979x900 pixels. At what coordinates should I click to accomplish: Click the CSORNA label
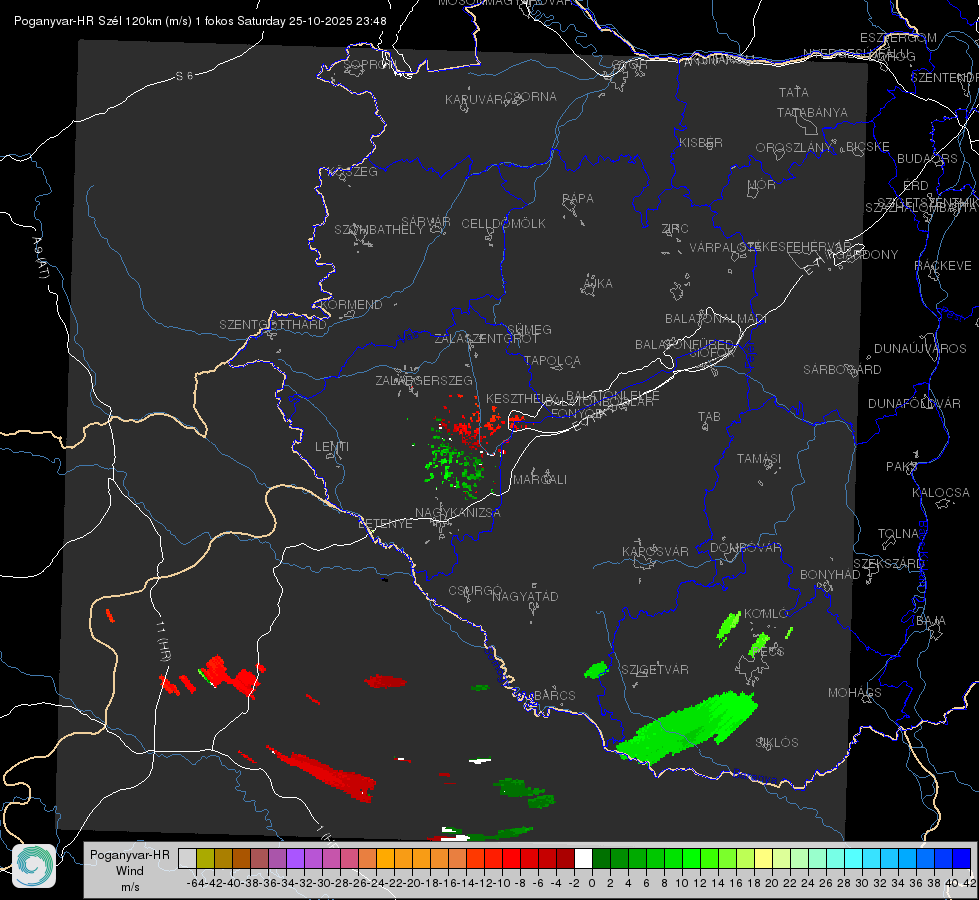[x=531, y=97]
